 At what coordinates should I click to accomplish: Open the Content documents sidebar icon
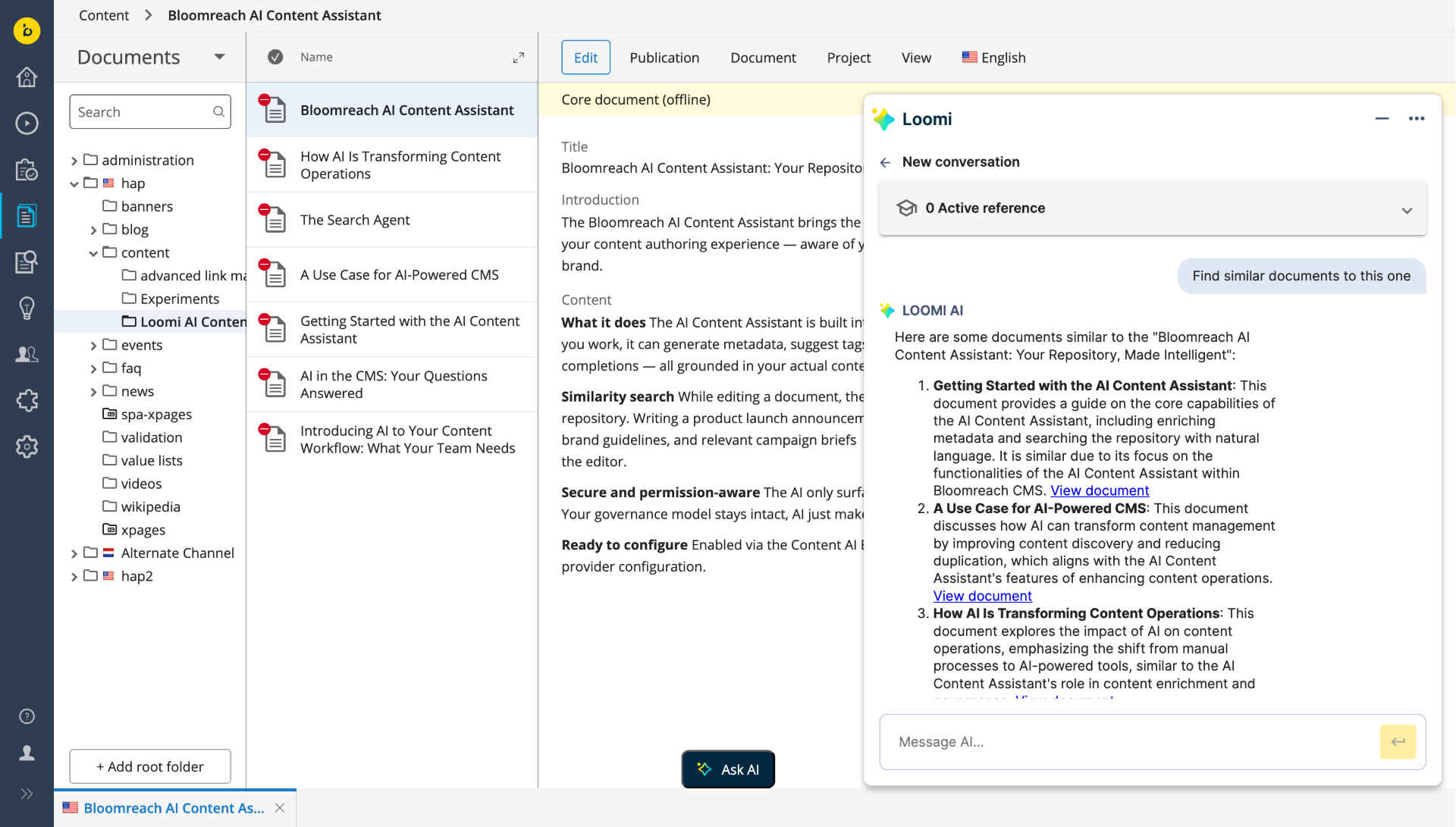coord(27,216)
